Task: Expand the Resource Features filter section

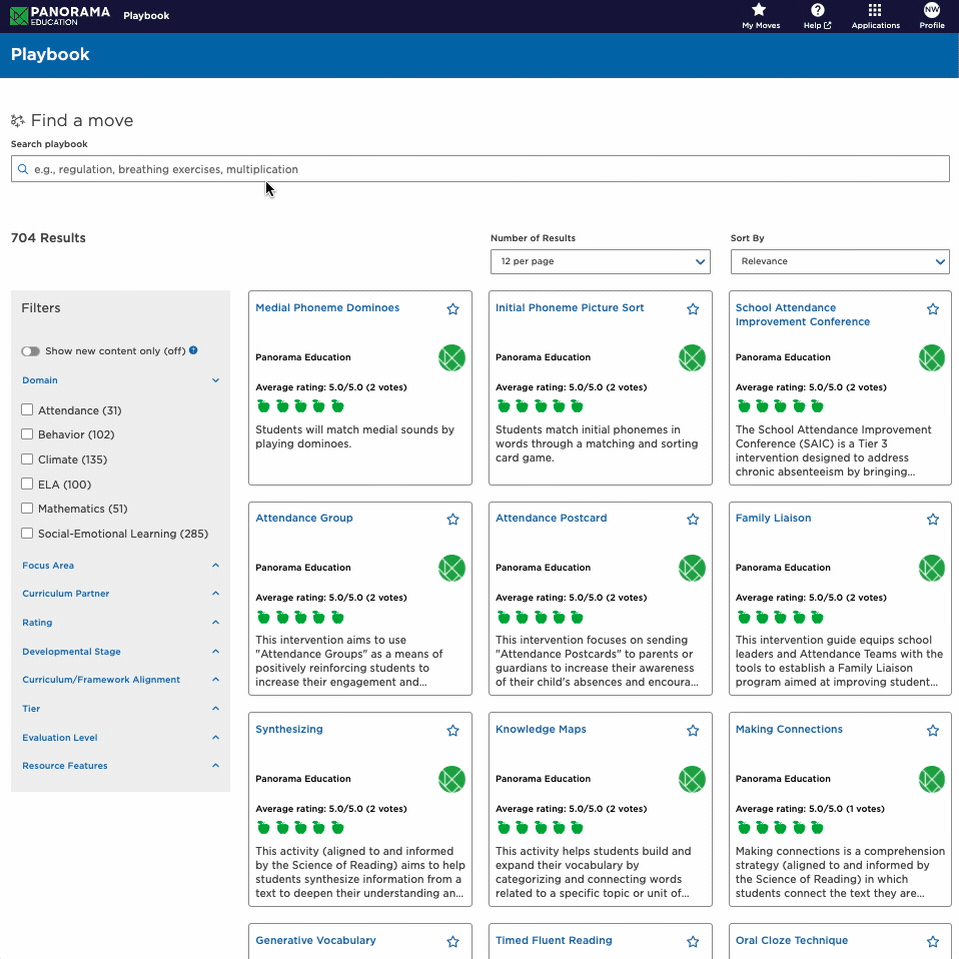Action: coord(120,766)
